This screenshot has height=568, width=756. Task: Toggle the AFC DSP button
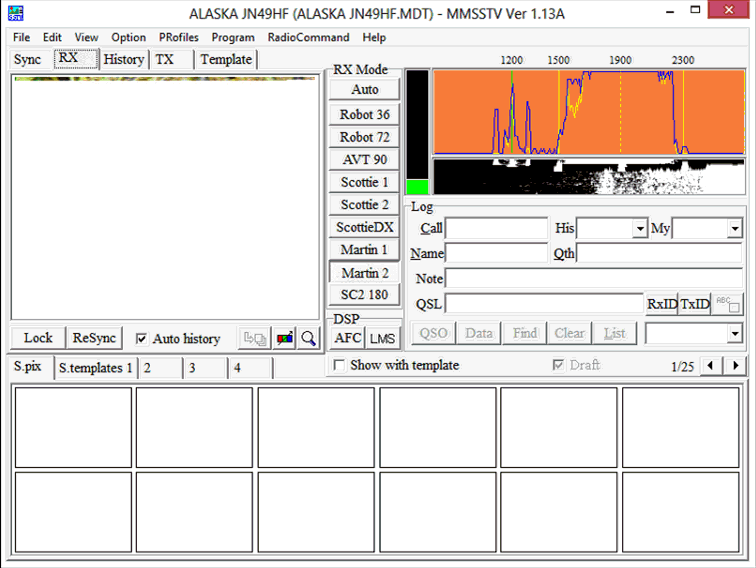348,338
